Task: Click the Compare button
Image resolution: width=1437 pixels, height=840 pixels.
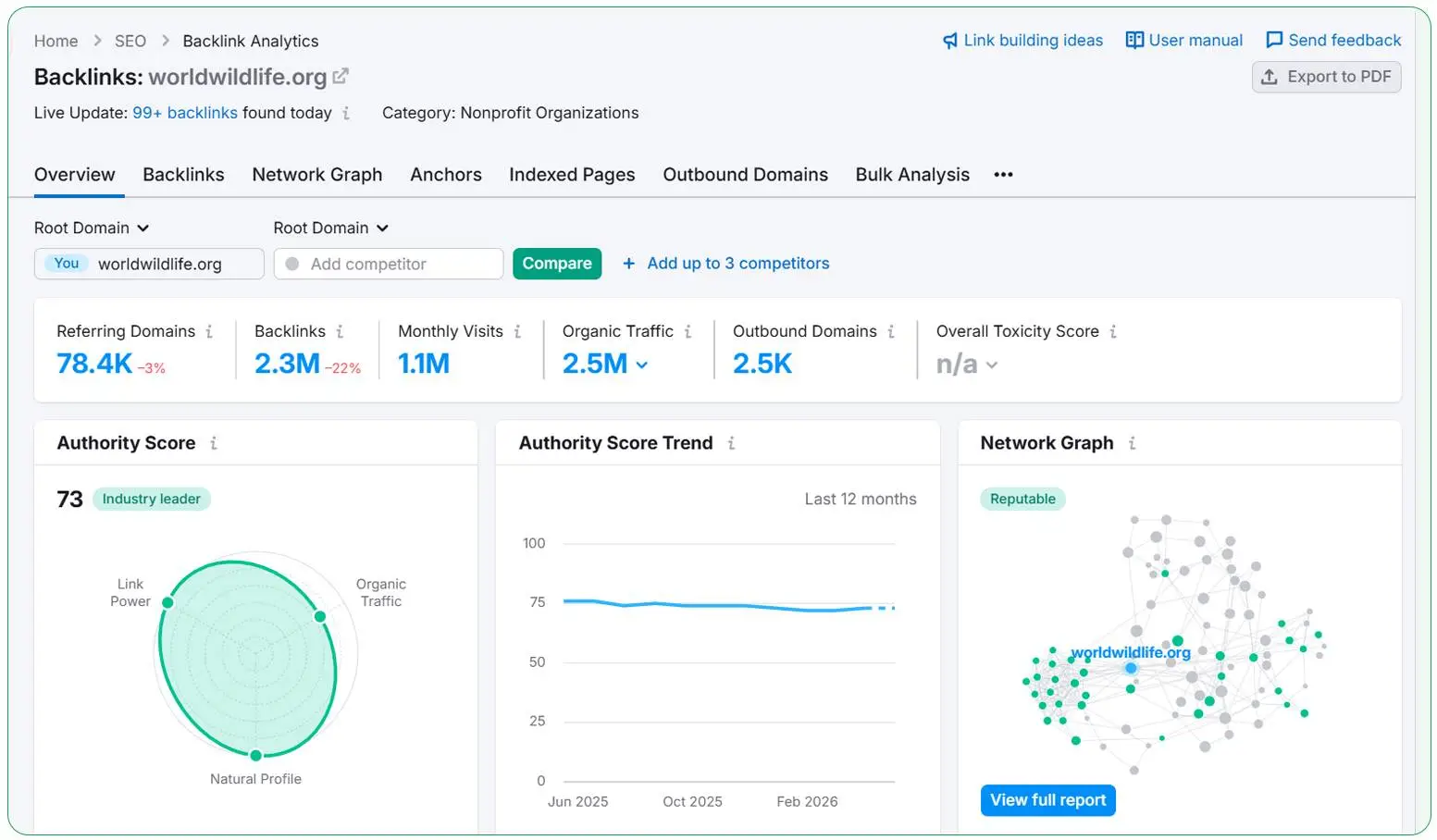Action: (557, 264)
